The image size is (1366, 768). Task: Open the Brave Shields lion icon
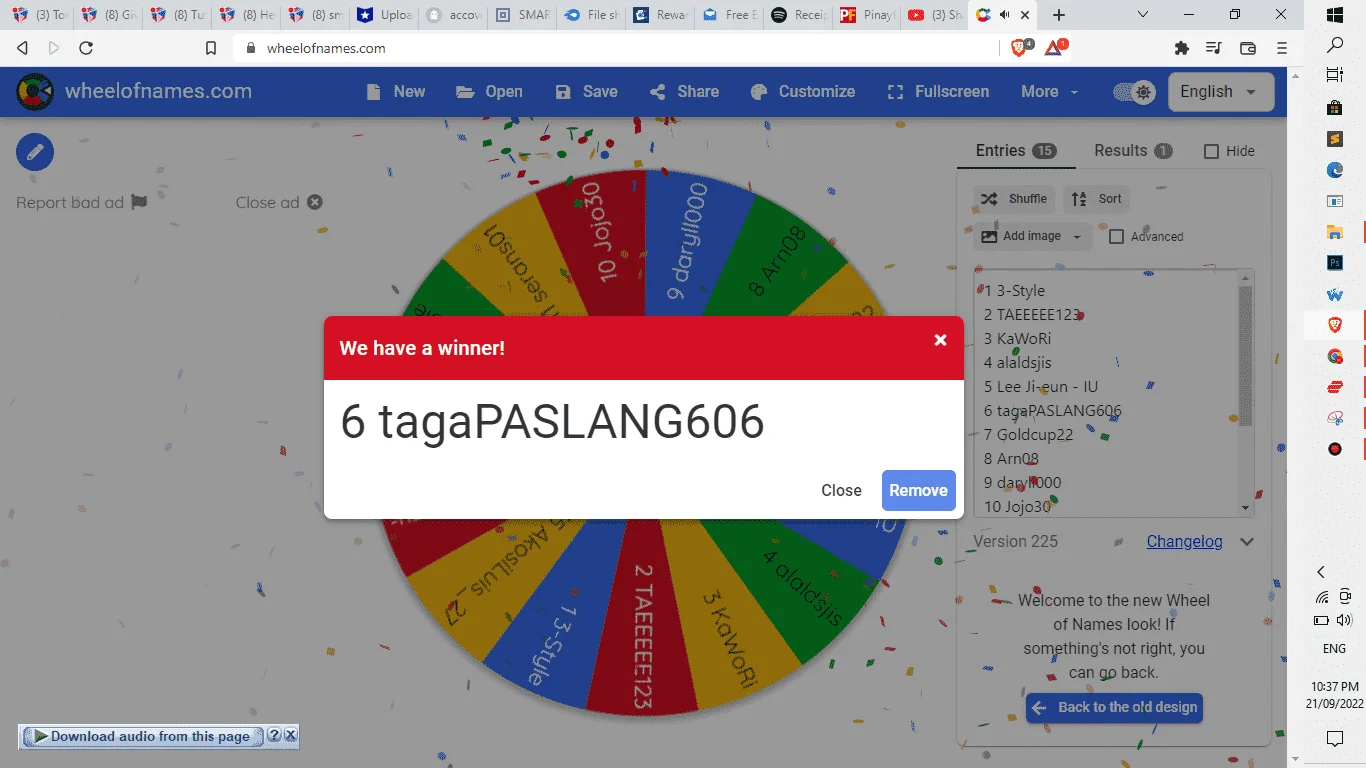tap(1020, 47)
